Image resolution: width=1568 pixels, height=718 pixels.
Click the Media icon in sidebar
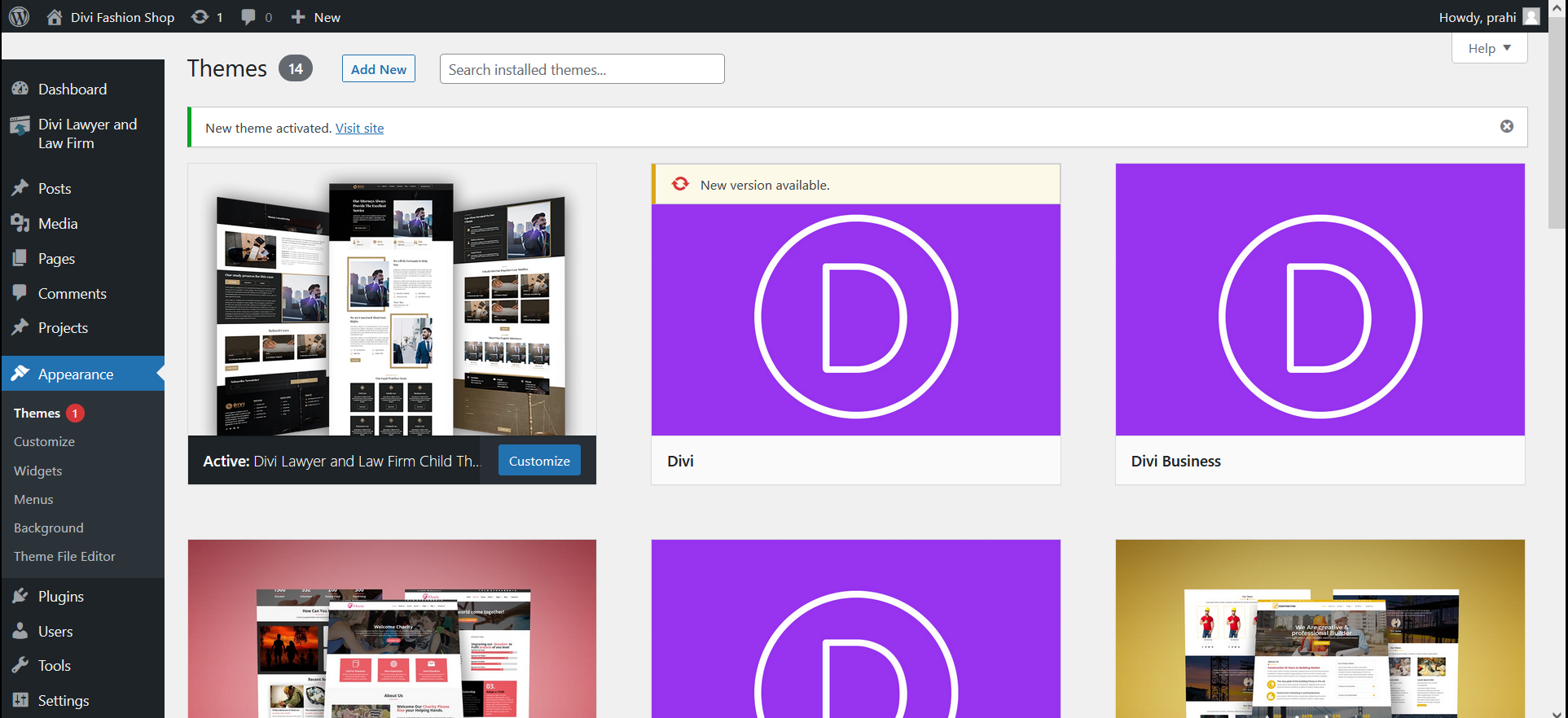click(20, 223)
